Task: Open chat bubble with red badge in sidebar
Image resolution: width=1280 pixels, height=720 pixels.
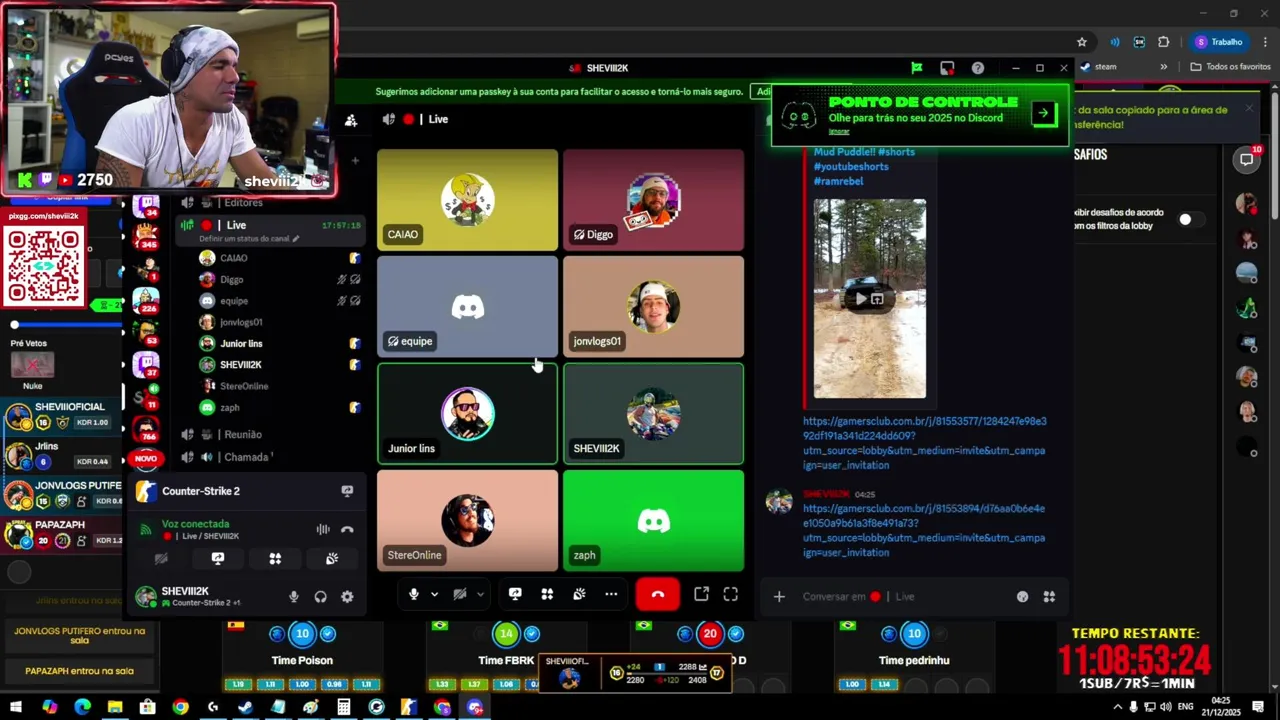Action: [x=1247, y=159]
